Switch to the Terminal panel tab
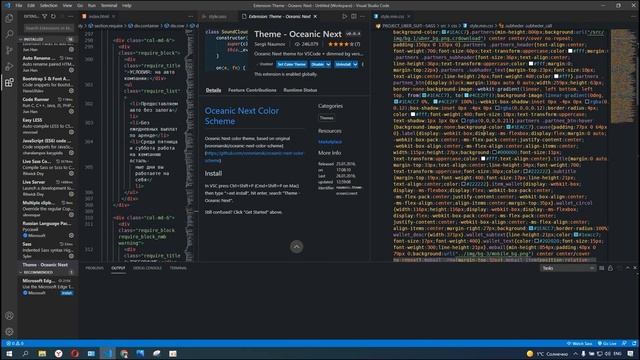Viewport: 640px width, 360px height. [178, 268]
